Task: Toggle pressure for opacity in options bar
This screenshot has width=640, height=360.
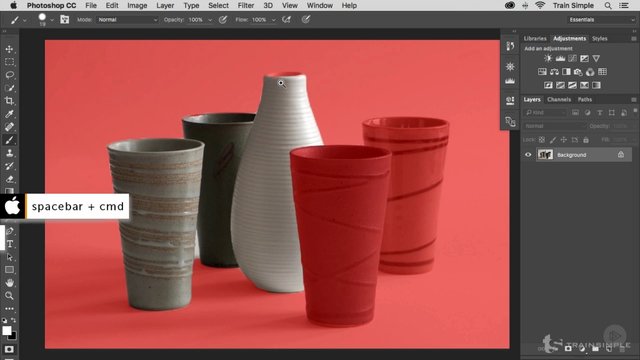Action: pos(222,19)
